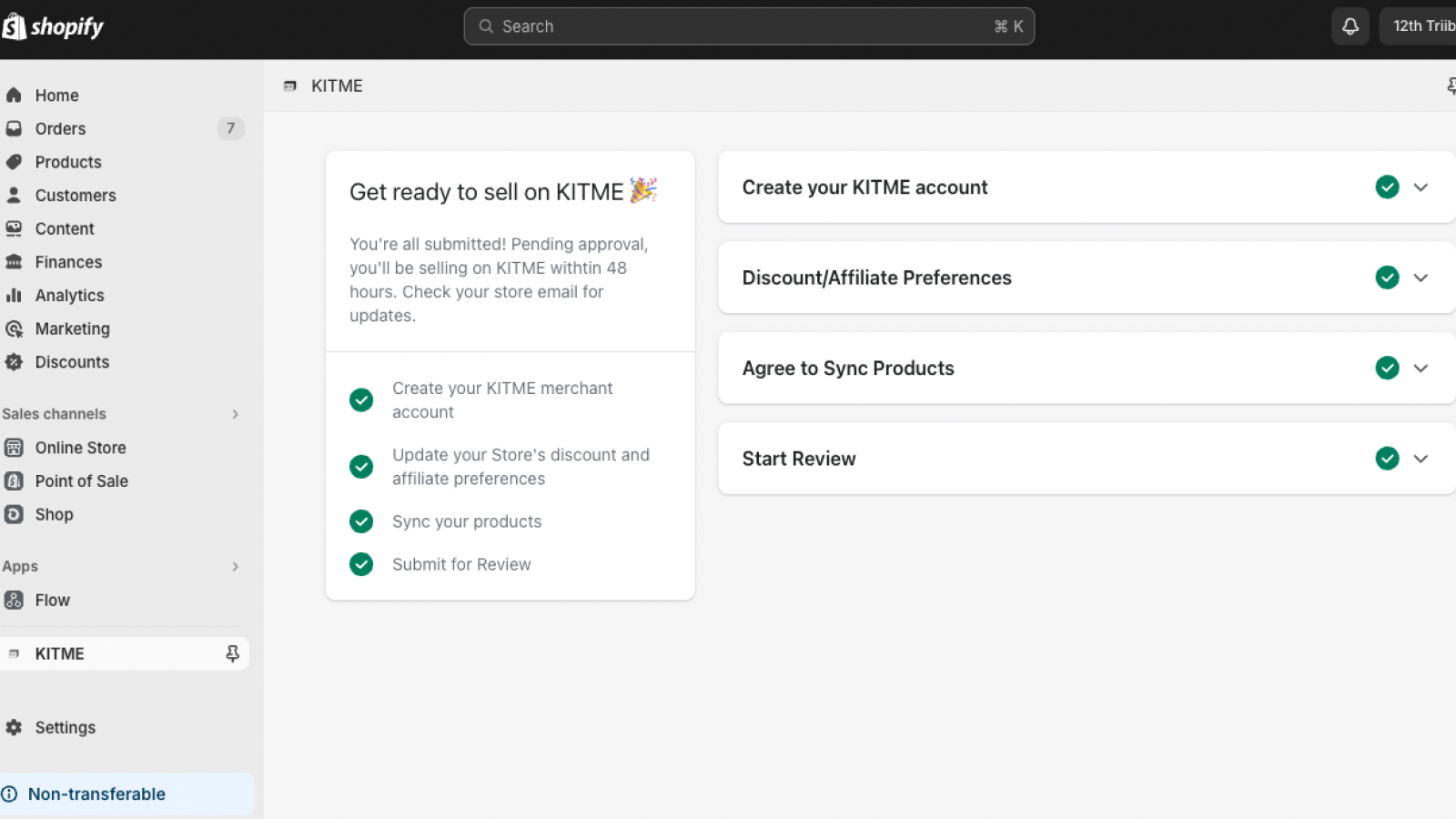Screen dimensions: 1456x819
Task: Expand the Sales channels arrow
Action: click(235, 414)
